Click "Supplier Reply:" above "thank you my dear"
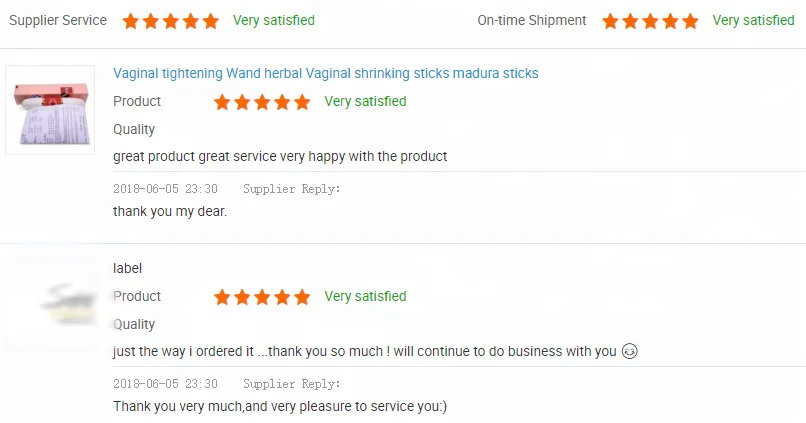 point(292,189)
